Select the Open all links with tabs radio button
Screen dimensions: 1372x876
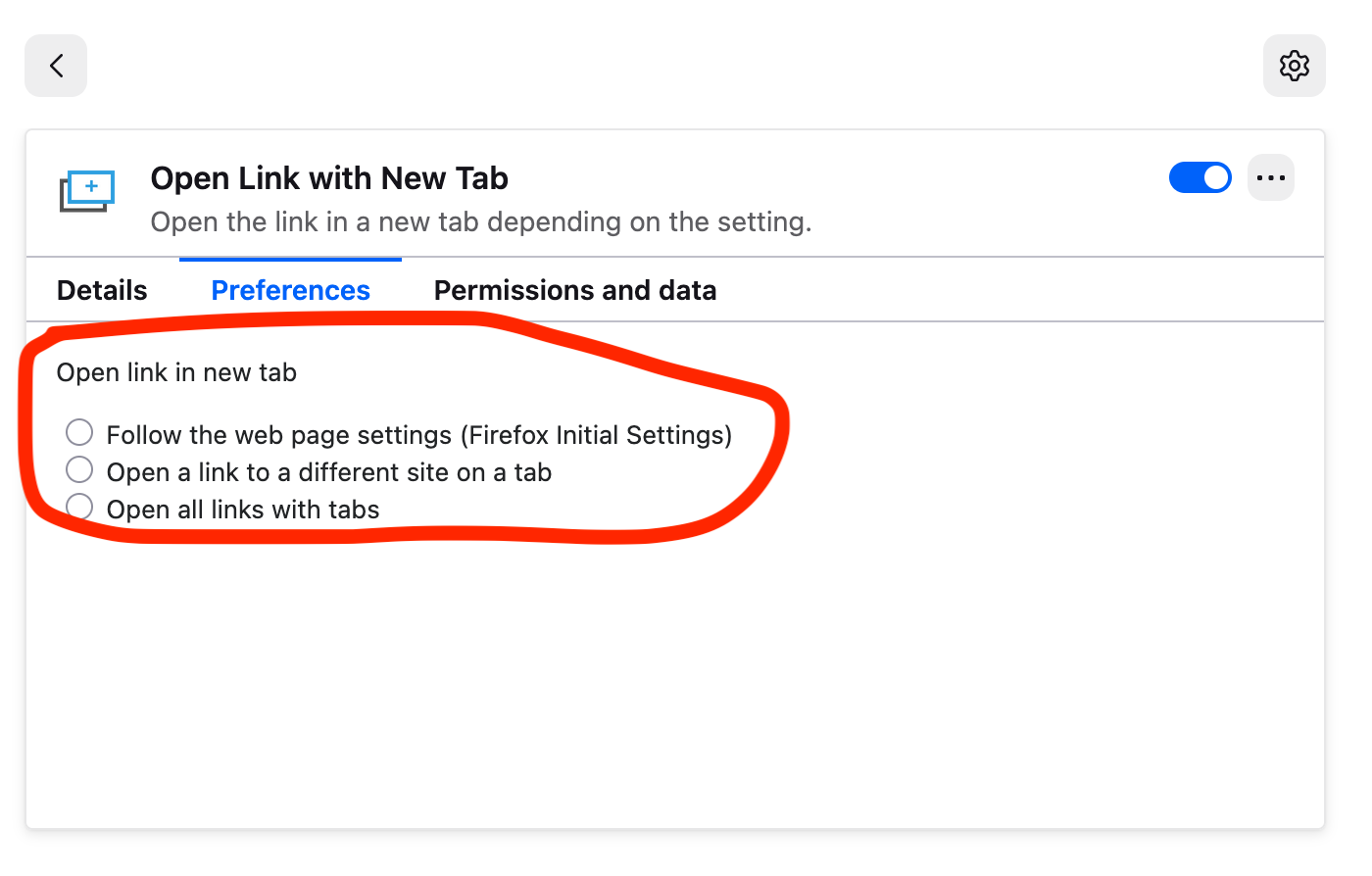tap(79, 507)
